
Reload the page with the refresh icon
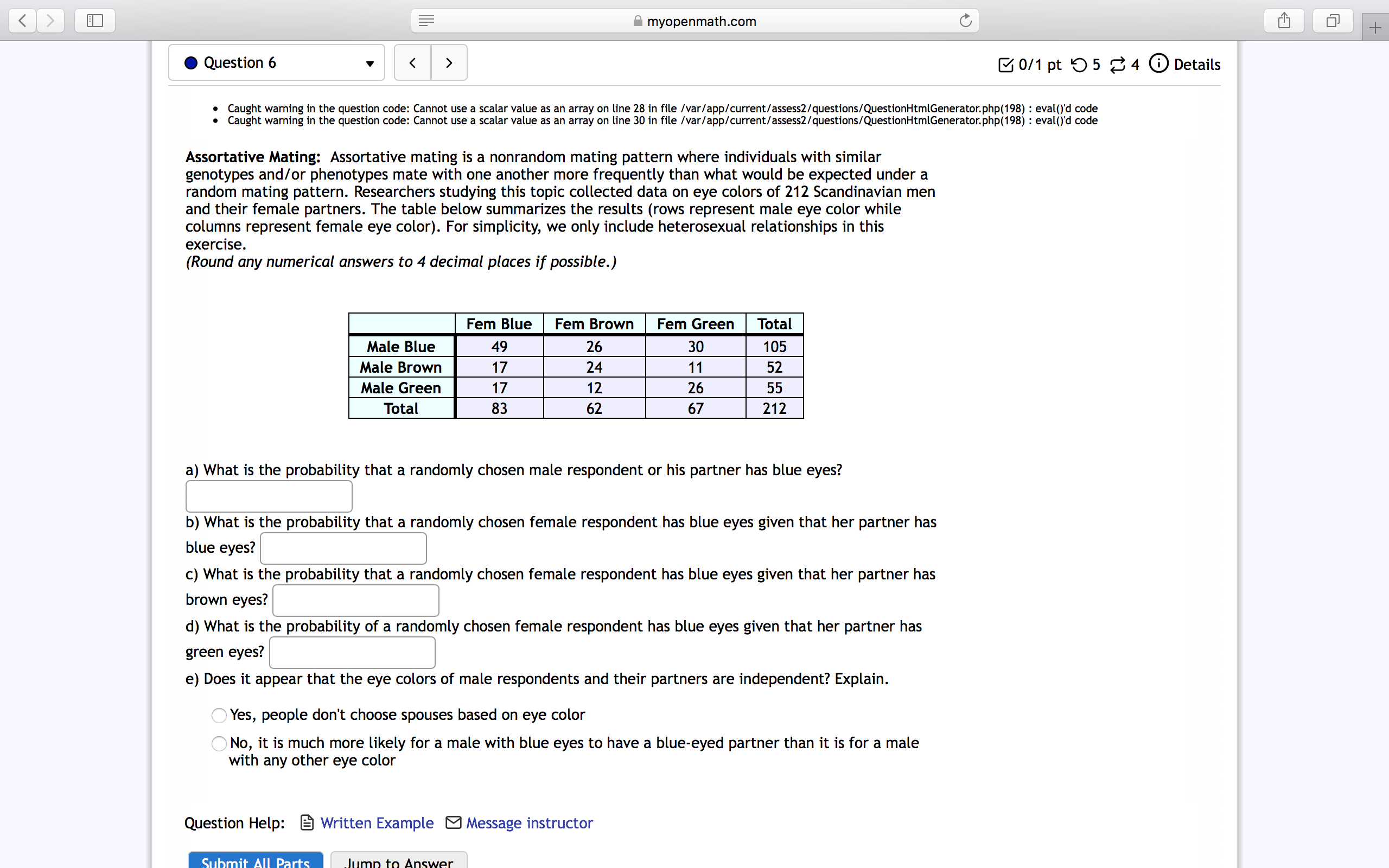point(965,21)
